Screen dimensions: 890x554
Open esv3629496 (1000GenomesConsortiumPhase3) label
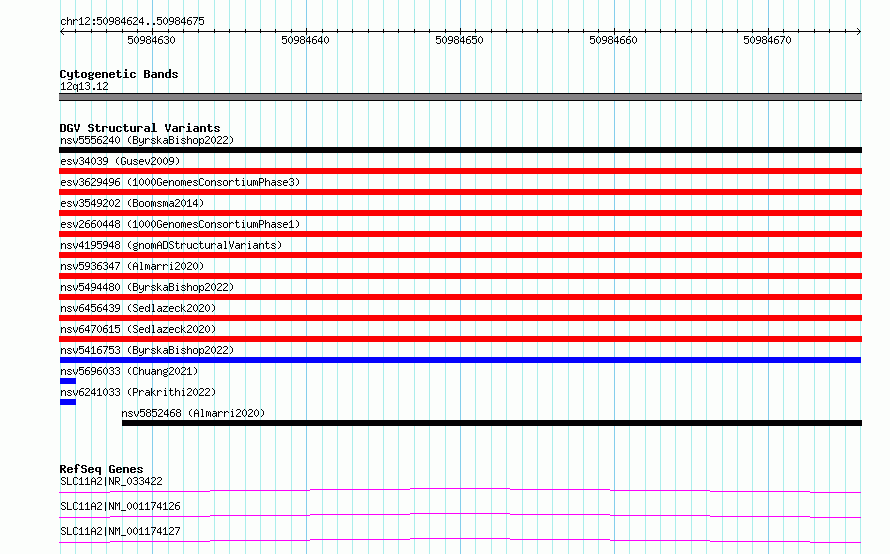click(x=180, y=182)
